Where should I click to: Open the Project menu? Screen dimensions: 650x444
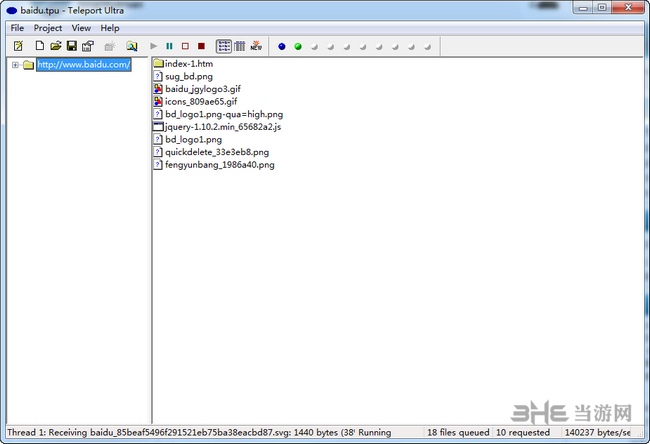48,28
